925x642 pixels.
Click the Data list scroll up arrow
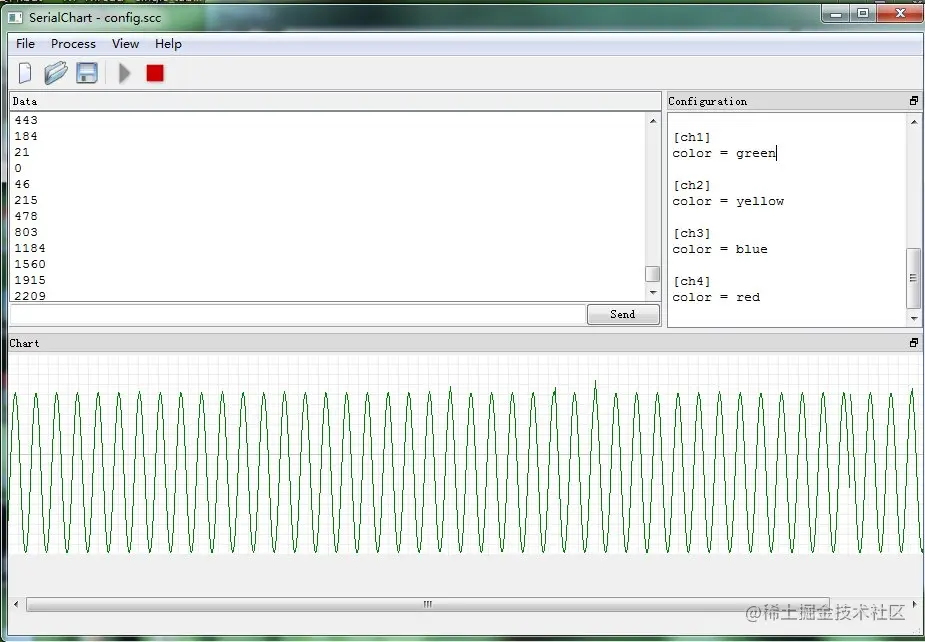[x=652, y=120]
